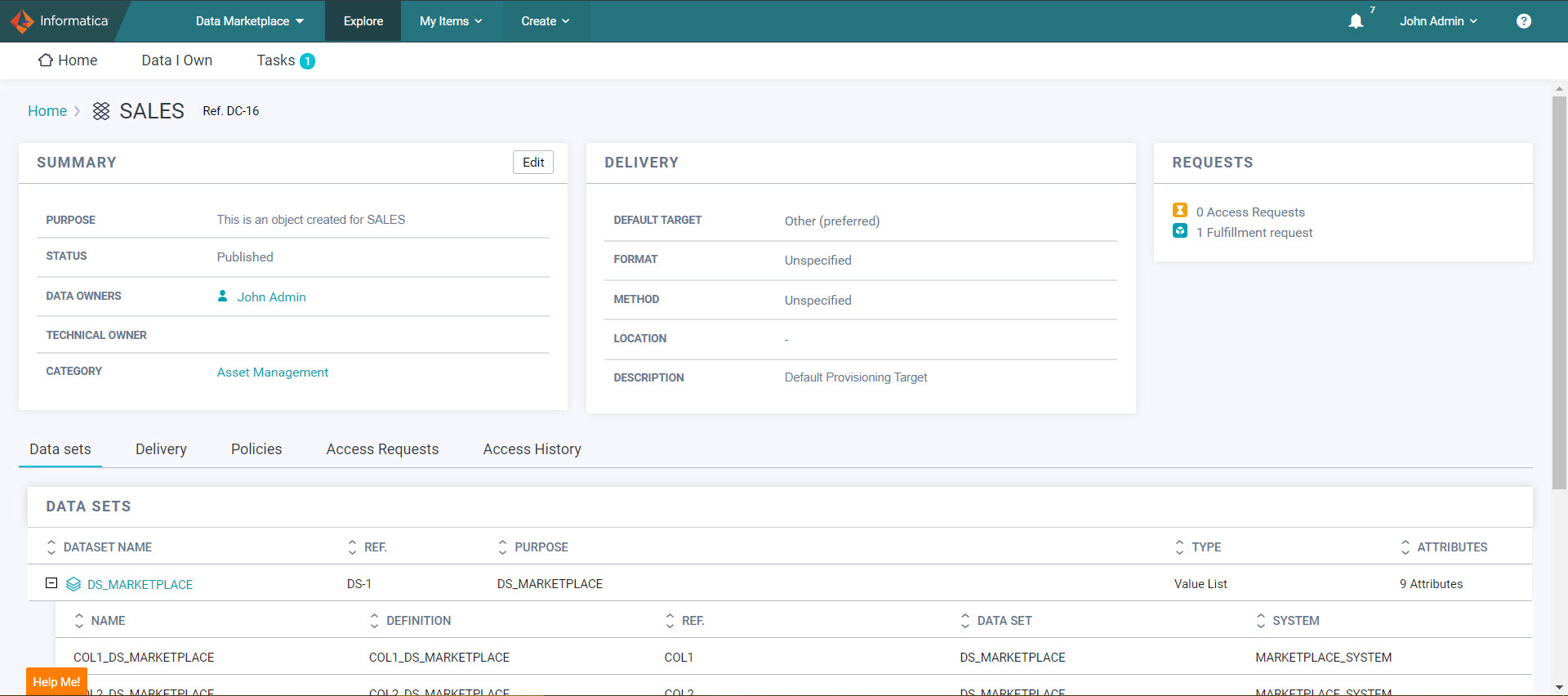
Task: Open the DS_MARKETPLACE dataset link
Action: coord(140,585)
